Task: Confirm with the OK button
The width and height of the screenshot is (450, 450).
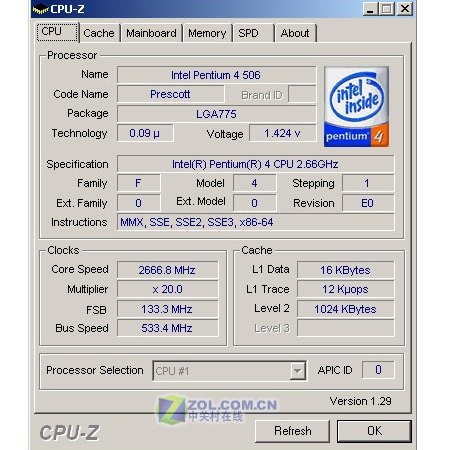Action: 374,431
